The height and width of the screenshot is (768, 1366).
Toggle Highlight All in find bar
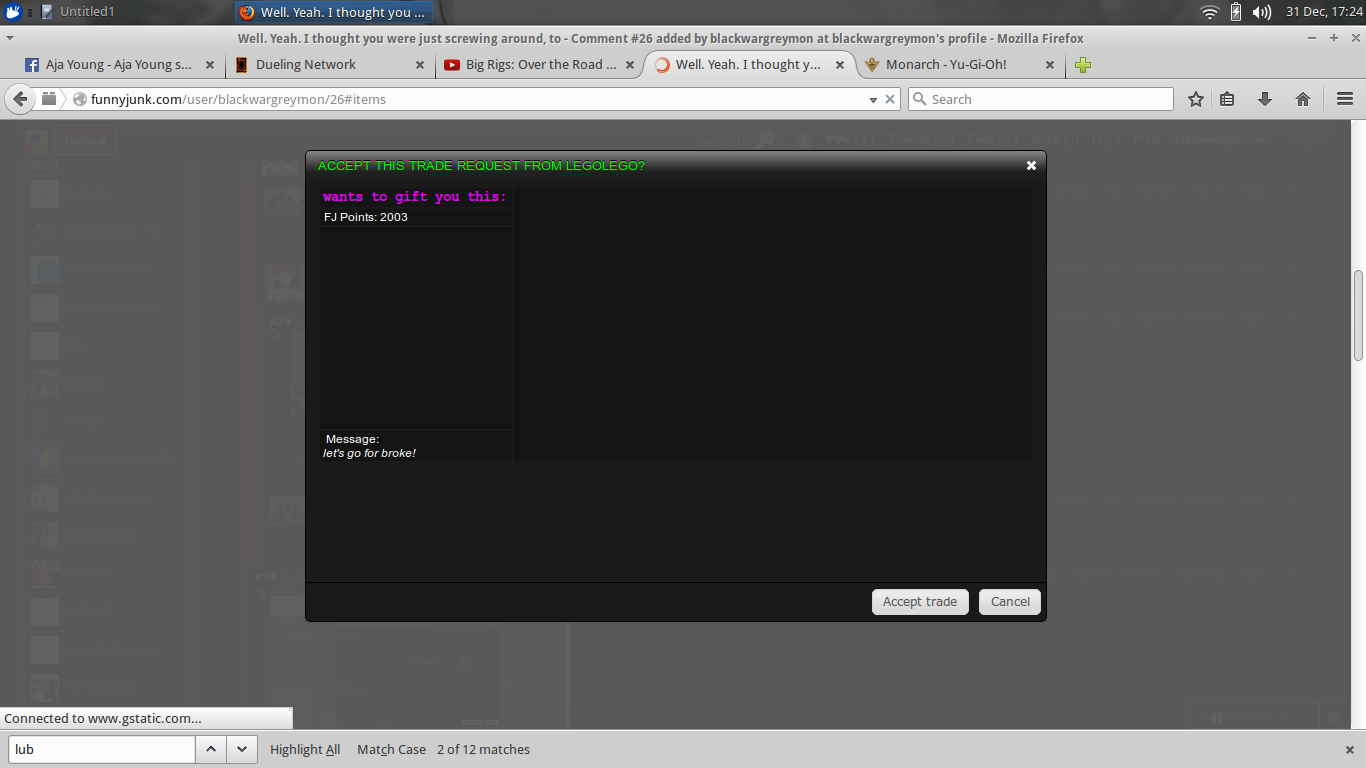(305, 749)
